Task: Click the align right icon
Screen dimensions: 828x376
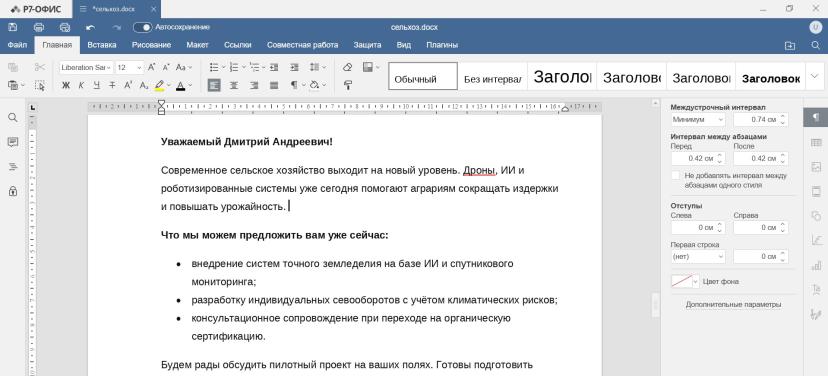Action: [254, 85]
